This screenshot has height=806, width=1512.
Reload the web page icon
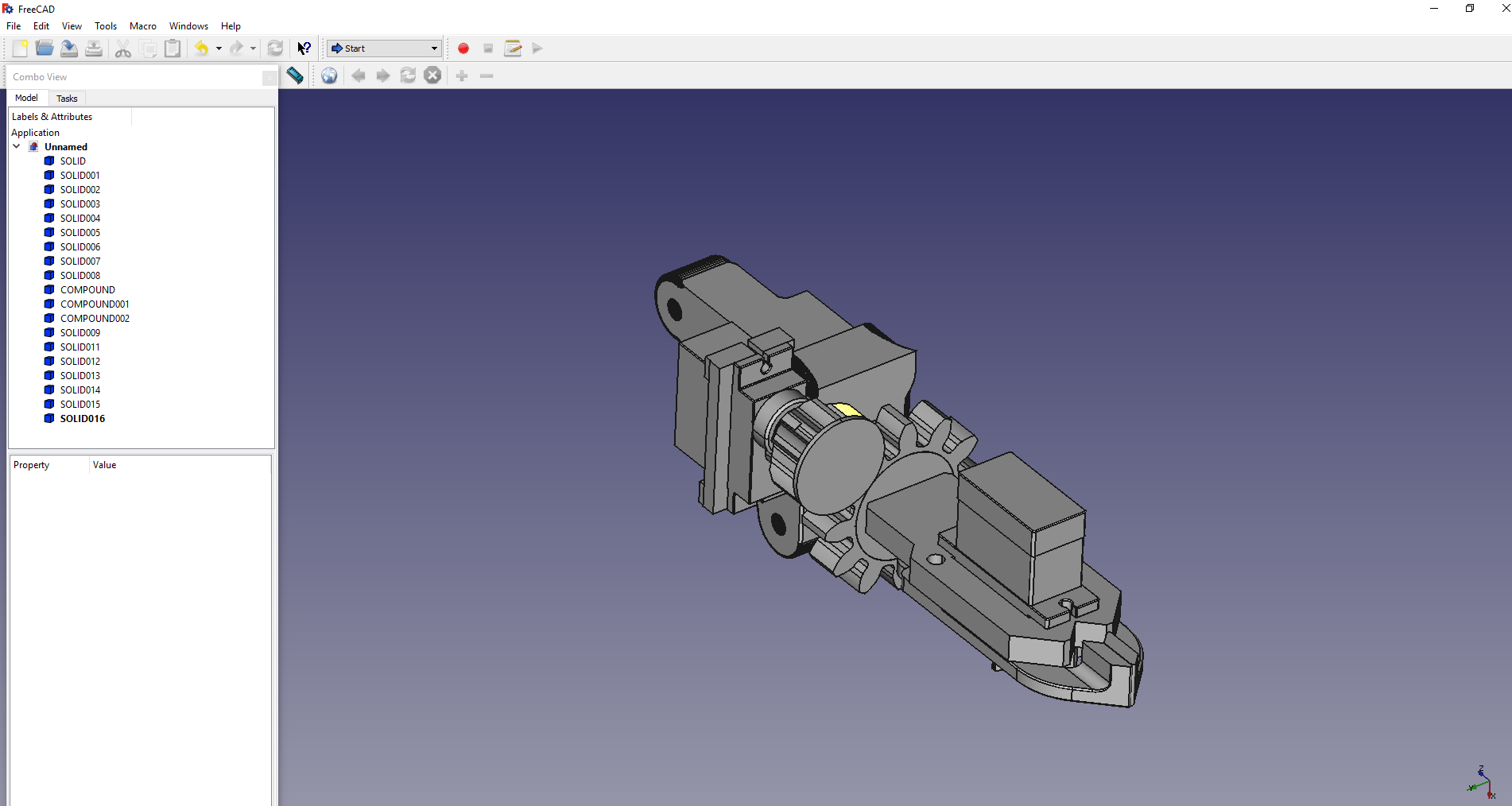(x=408, y=76)
